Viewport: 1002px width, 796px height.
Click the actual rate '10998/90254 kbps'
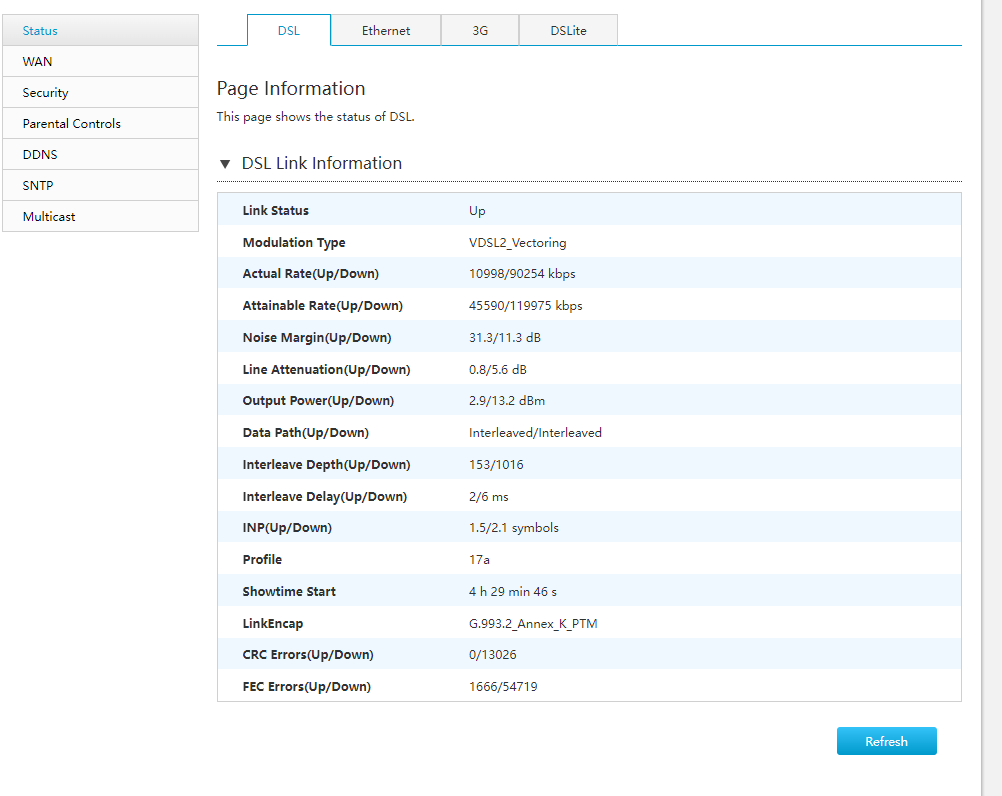pyautogui.click(x=522, y=273)
